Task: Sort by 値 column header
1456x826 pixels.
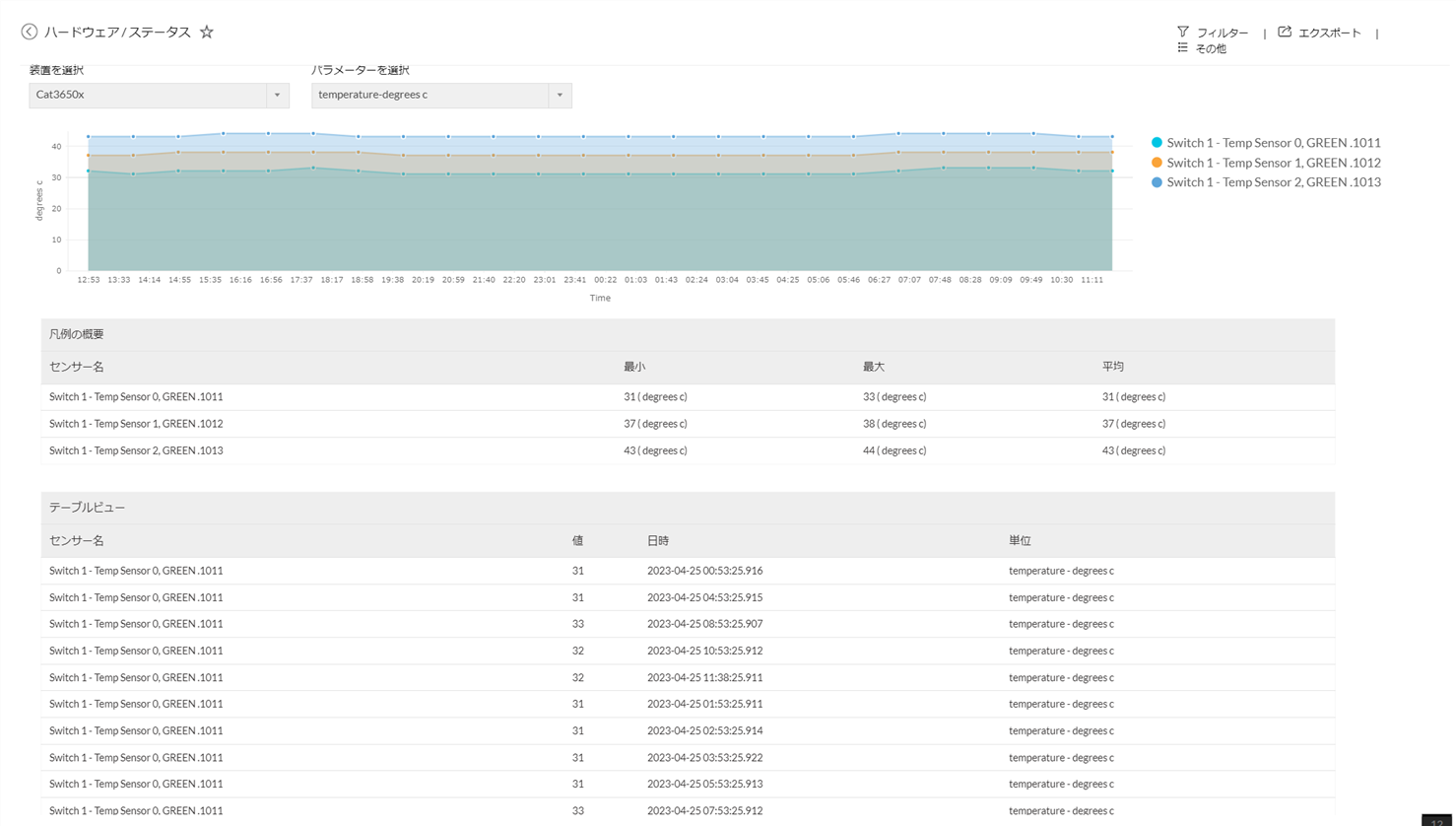Action: (577, 541)
